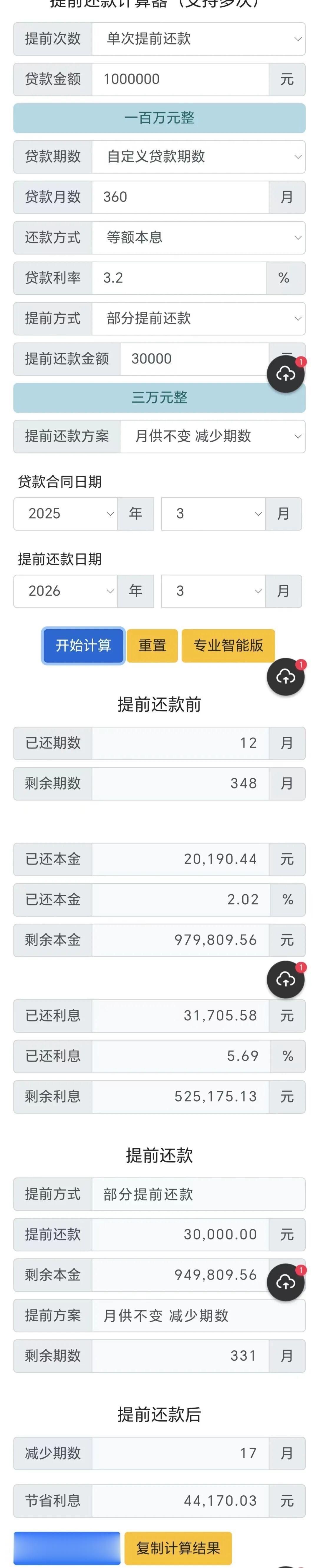Expand 提前方式 dropdown in the input form
318x1568 pixels.
coord(198,318)
